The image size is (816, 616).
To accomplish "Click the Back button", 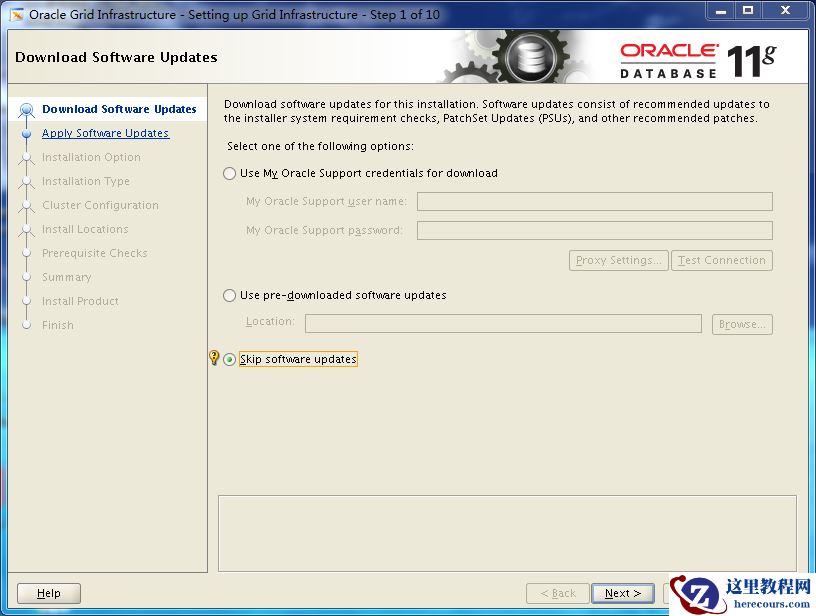I will pyautogui.click(x=558, y=593).
